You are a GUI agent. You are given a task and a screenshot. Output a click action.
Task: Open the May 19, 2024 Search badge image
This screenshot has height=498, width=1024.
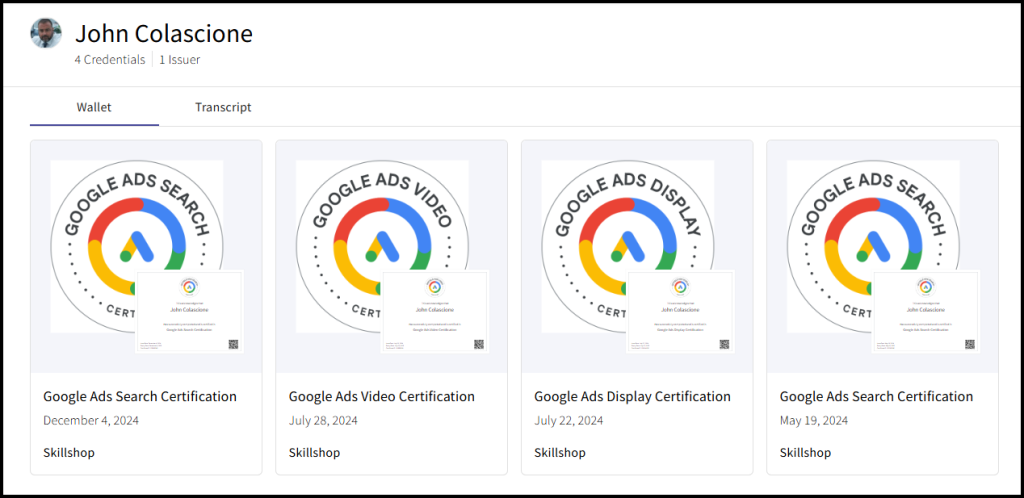pos(873,246)
